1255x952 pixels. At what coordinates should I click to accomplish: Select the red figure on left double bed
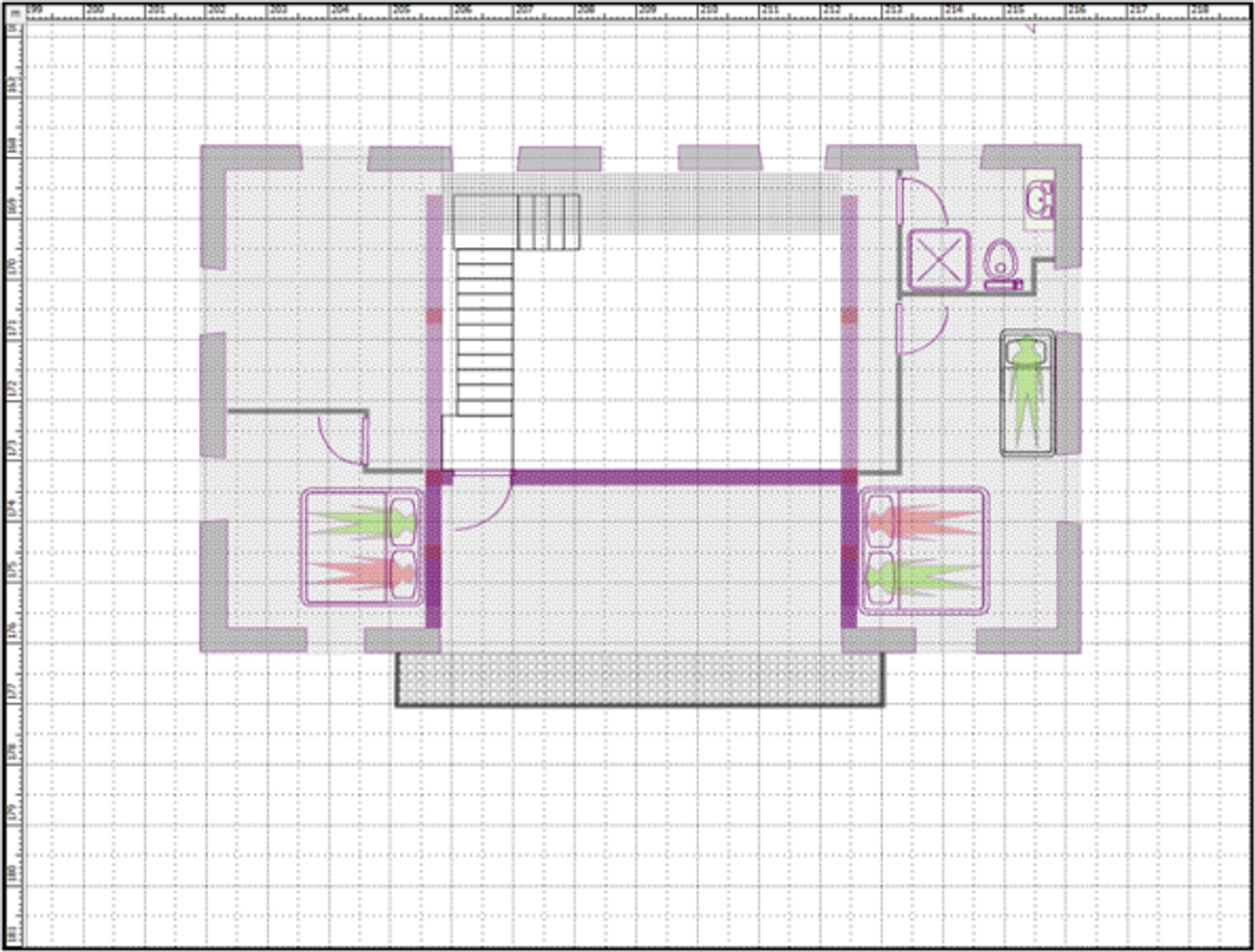tap(363, 573)
